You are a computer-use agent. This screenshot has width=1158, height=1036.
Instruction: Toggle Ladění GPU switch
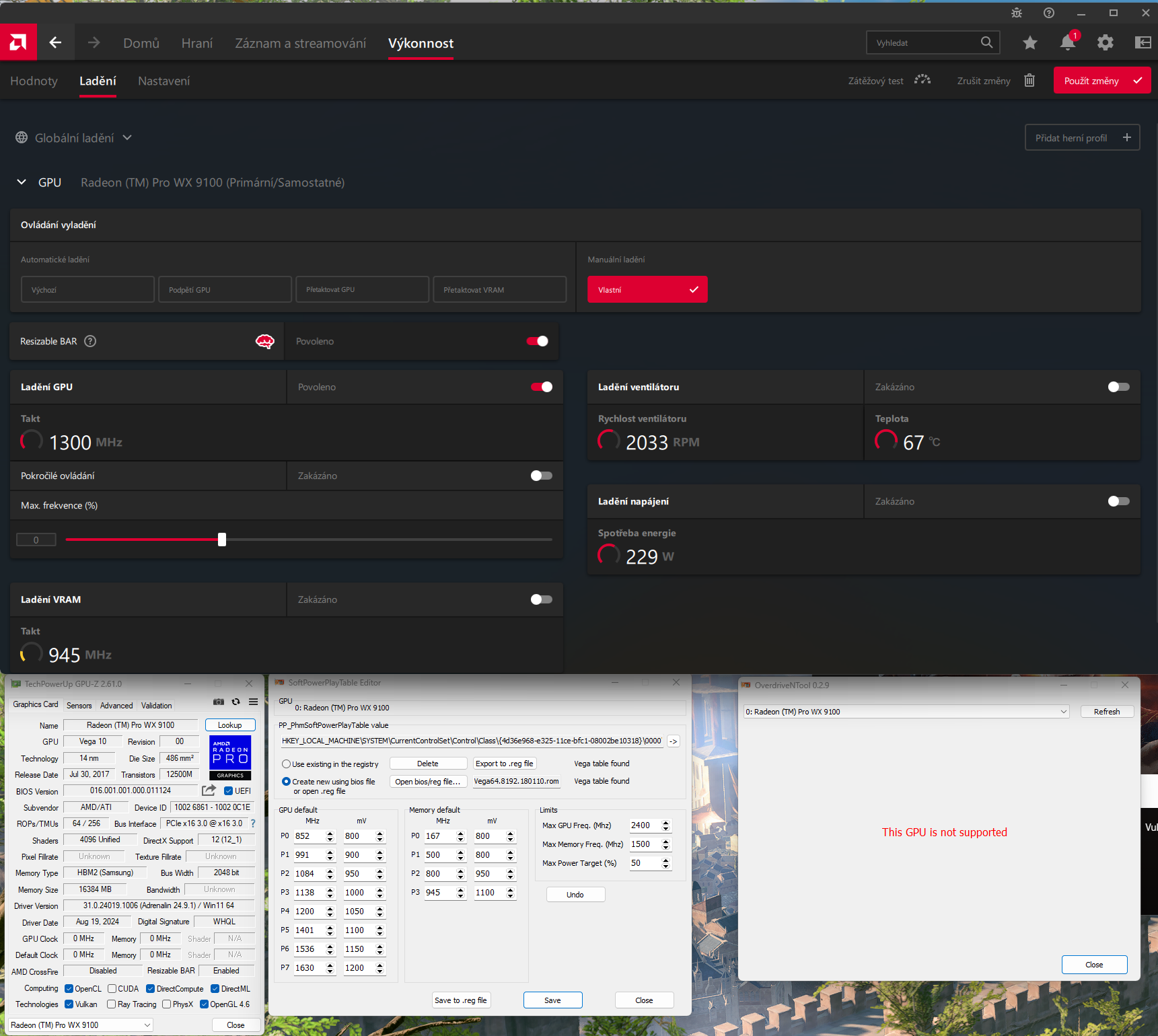point(542,387)
